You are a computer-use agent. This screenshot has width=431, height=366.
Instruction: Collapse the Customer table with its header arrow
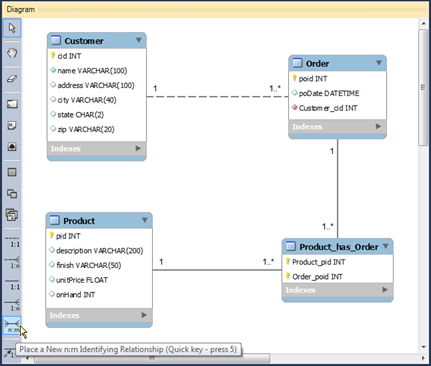(x=139, y=40)
